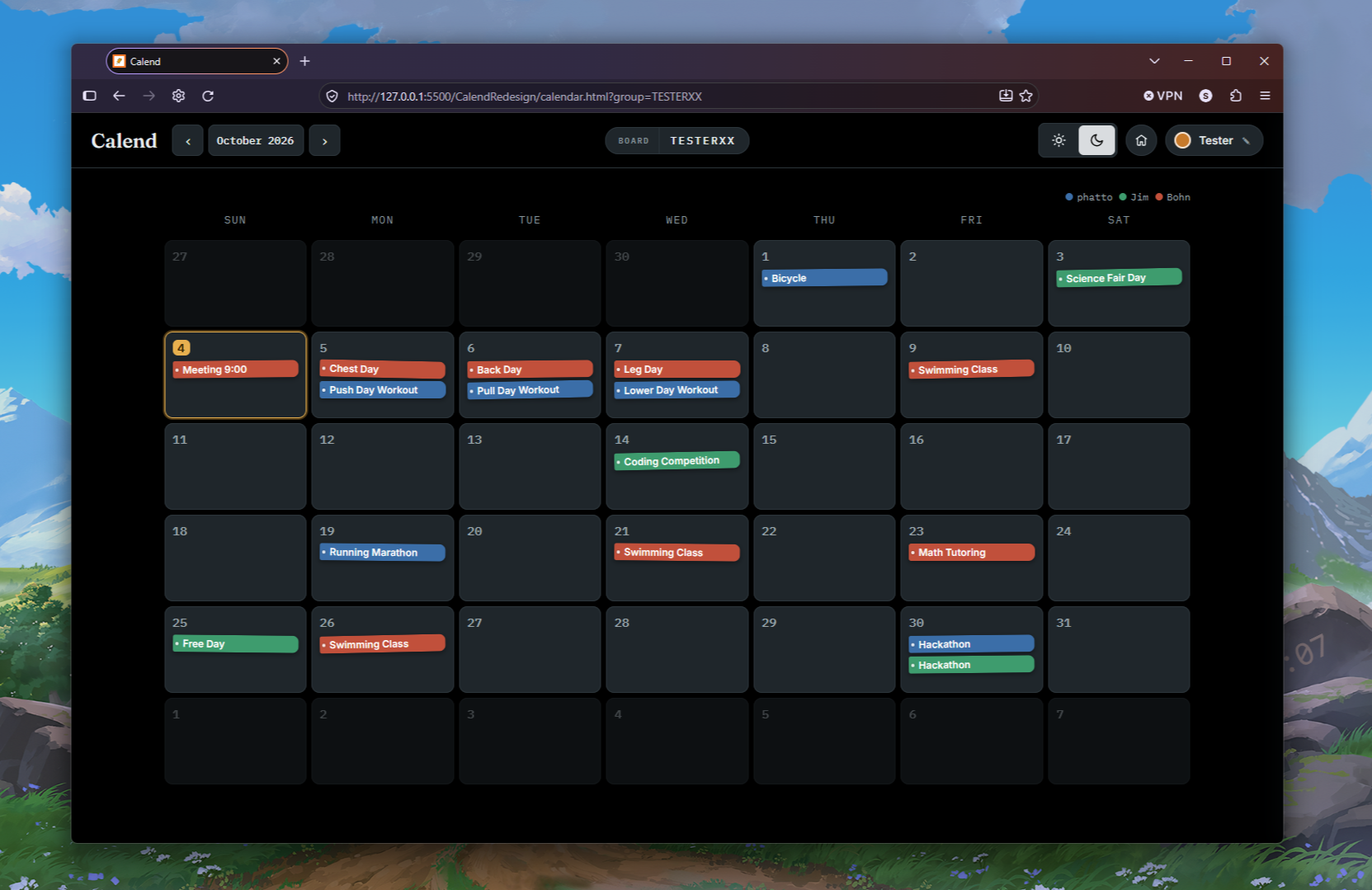Reload the page in browser toolbar
The image size is (1372, 890).
coord(208,96)
